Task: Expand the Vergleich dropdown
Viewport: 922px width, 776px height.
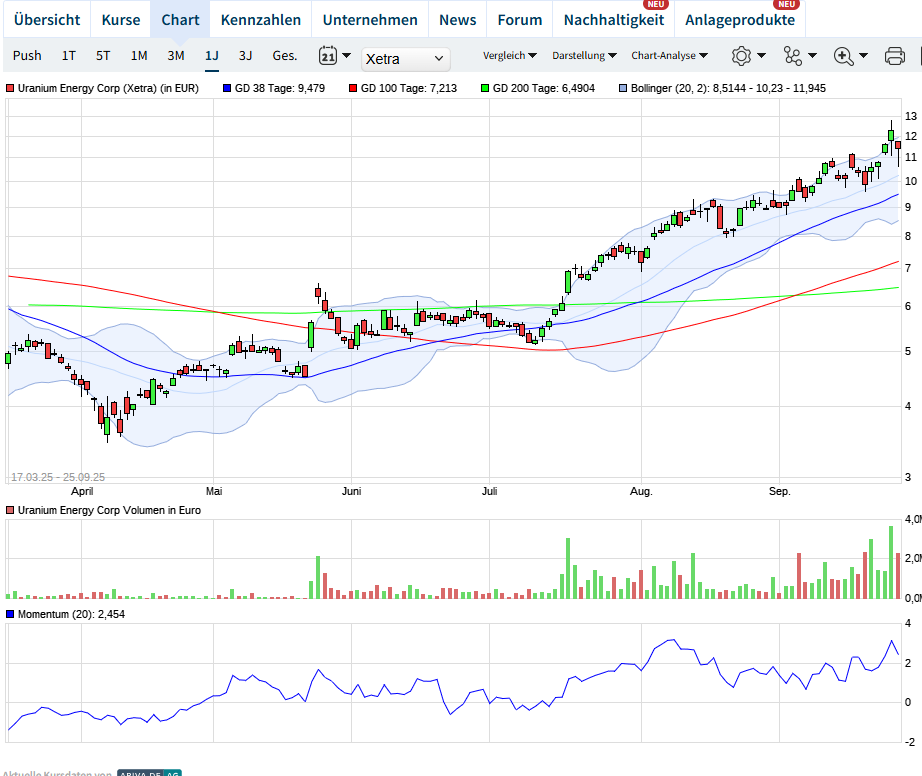Action: click(512, 56)
